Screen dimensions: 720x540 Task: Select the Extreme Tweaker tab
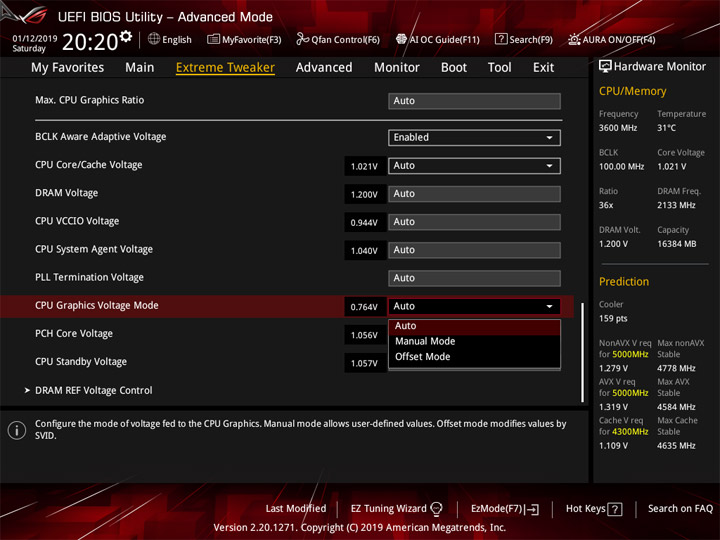click(225, 68)
